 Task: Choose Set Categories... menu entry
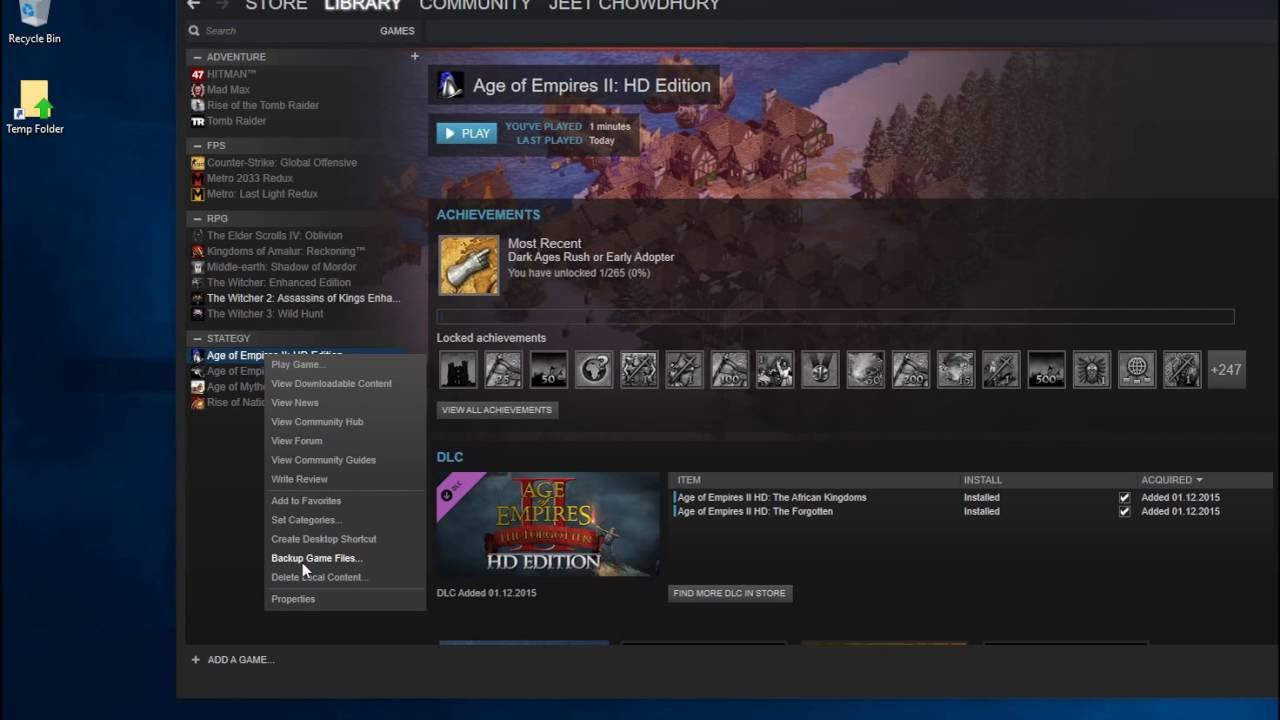tap(306, 520)
